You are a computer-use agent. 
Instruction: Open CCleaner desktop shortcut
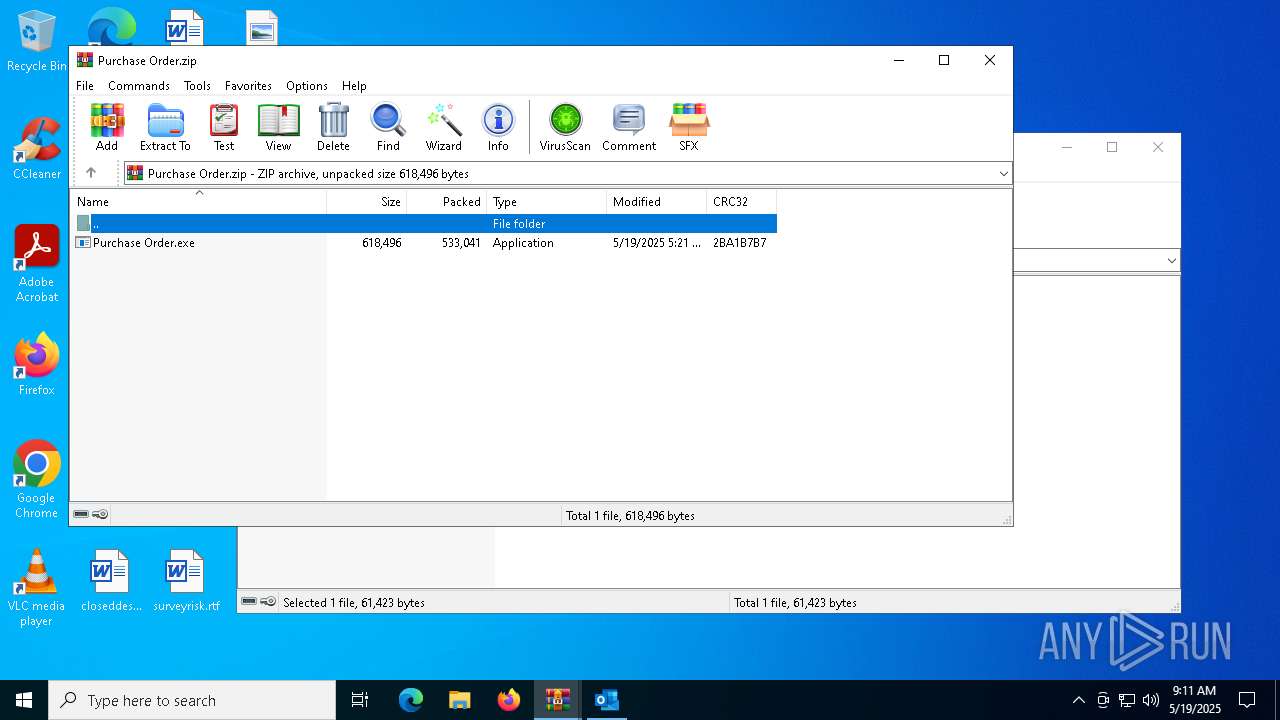pyautogui.click(x=36, y=150)
